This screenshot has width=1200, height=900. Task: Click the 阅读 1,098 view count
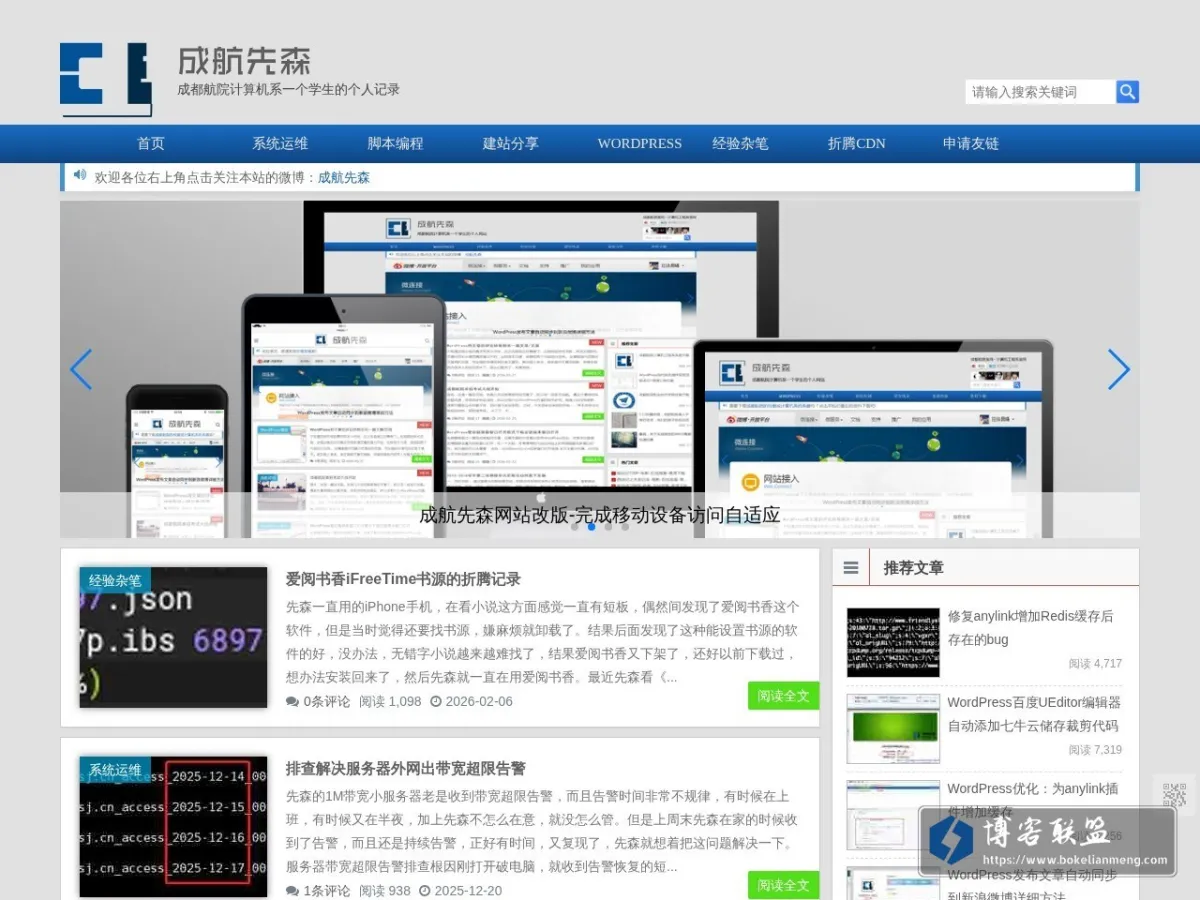pos(390,701)
